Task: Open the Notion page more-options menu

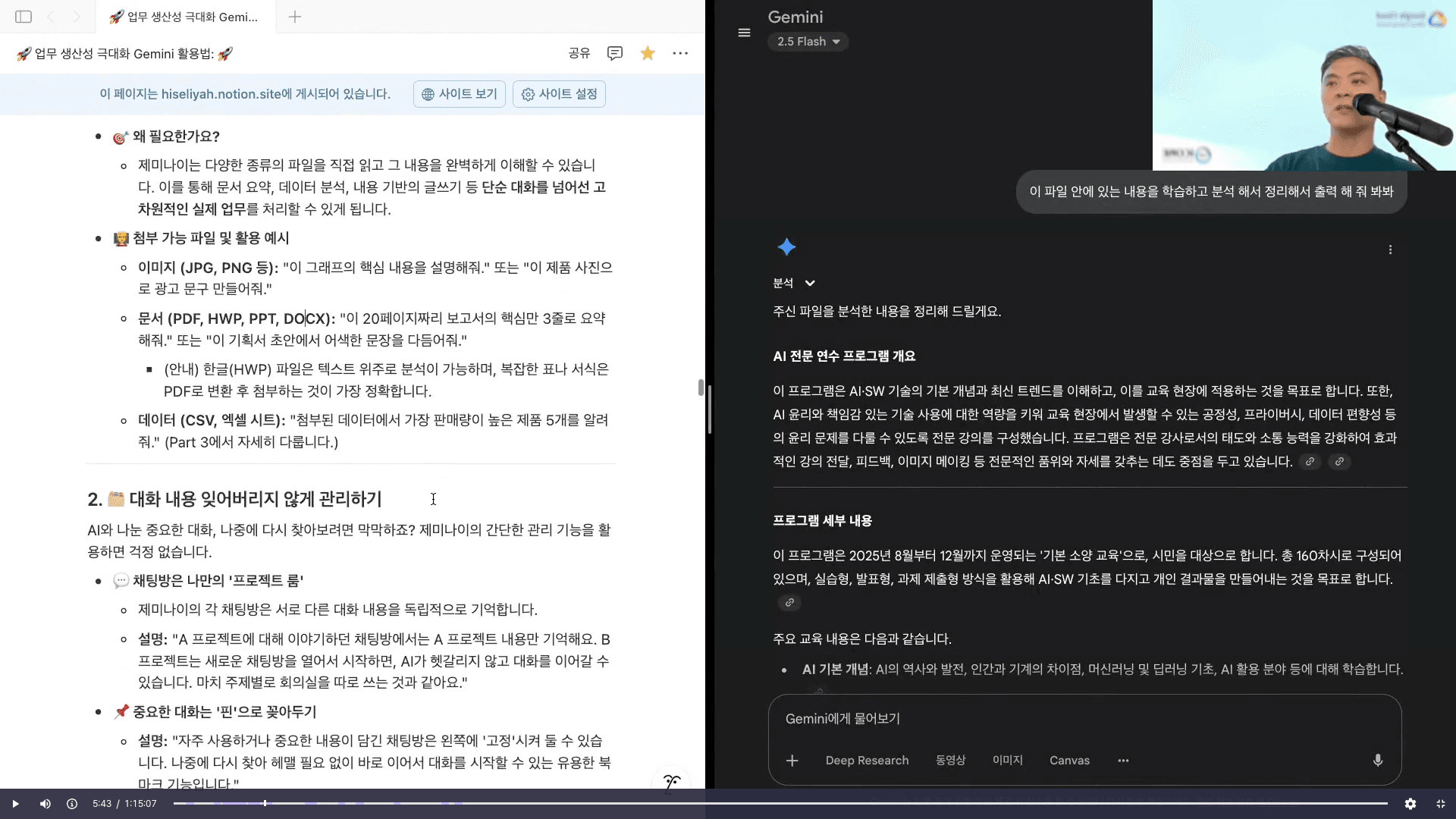Action: 680,53
